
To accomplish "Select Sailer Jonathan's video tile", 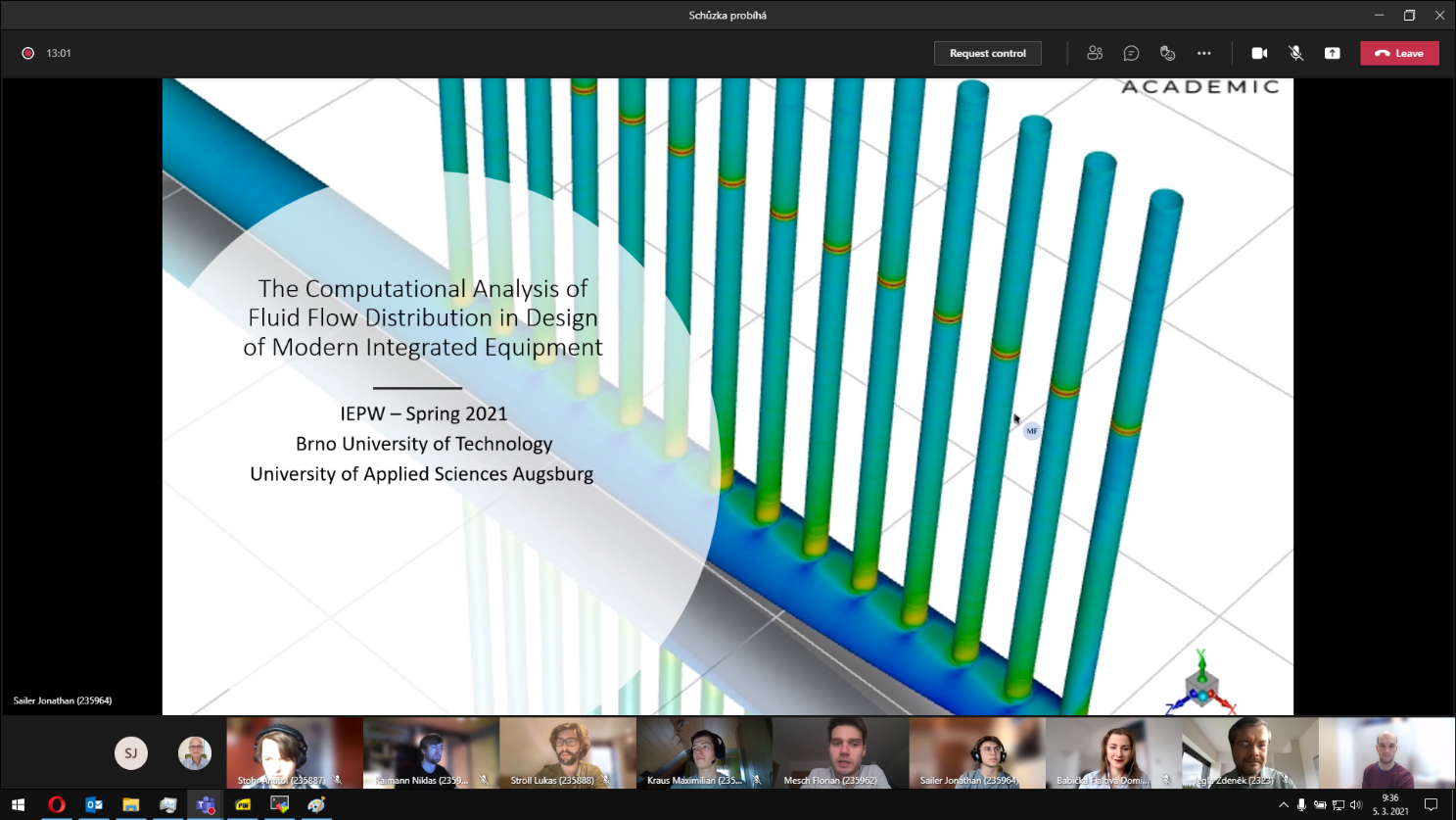I will coord(977,752).
